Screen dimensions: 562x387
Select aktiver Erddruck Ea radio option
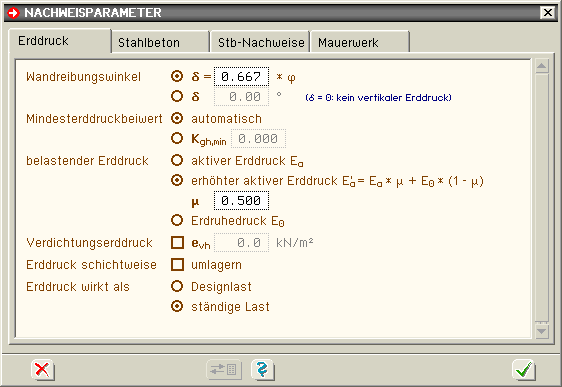(177, 161)
